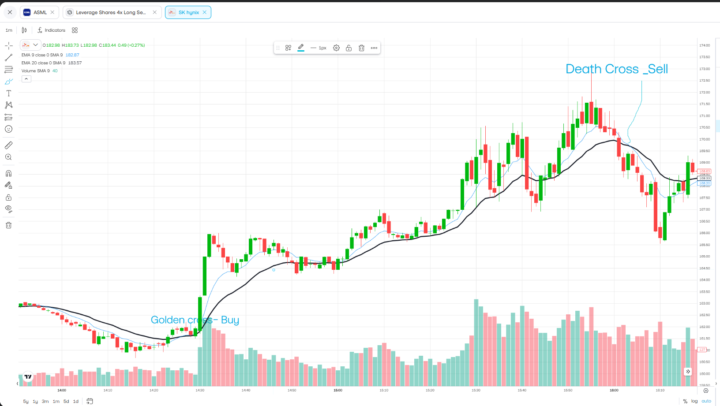The image size is (720, 406).
Task: Open the emoji sticker tool
Action: 8,129
